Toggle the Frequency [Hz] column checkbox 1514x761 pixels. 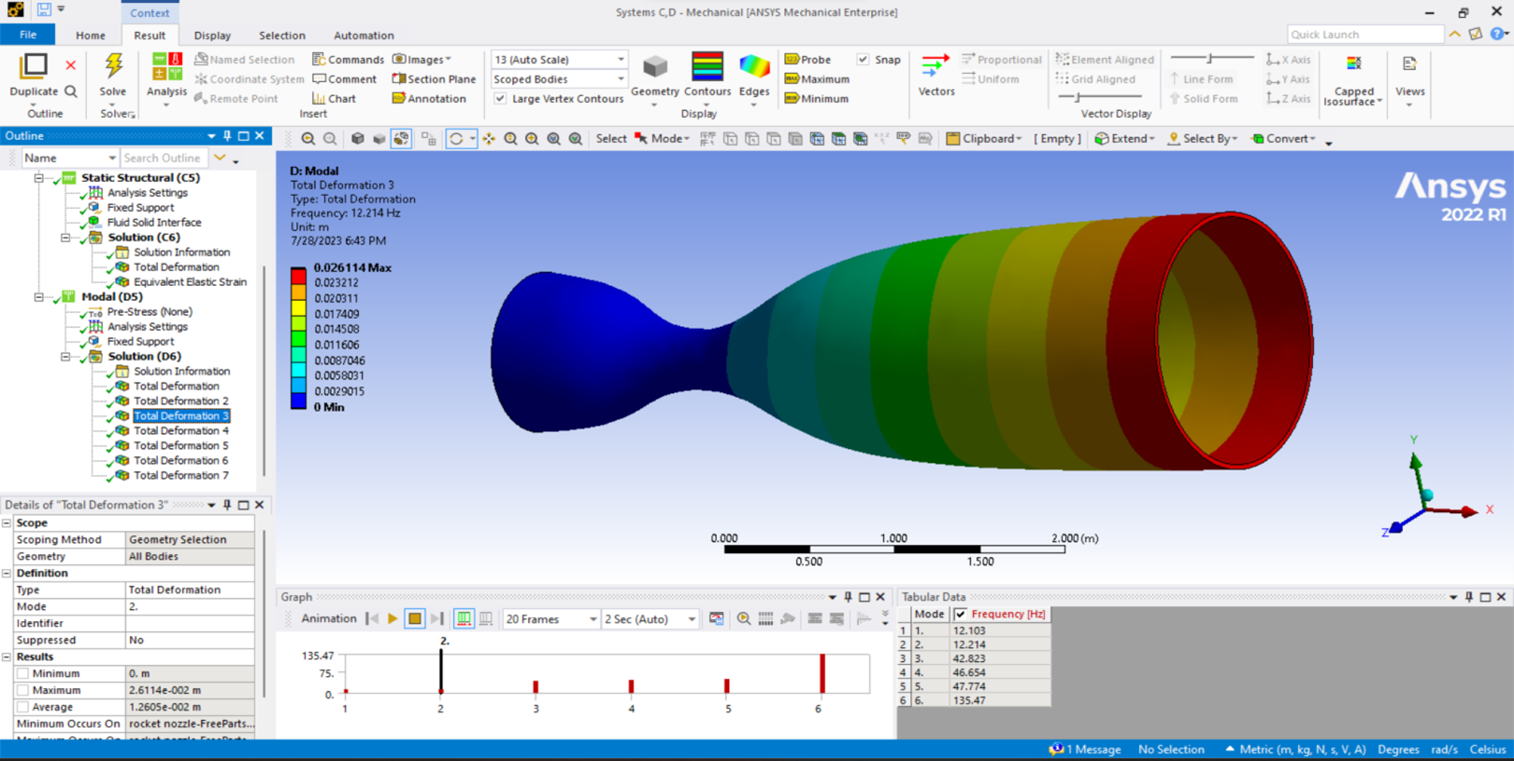click(961, 614)
